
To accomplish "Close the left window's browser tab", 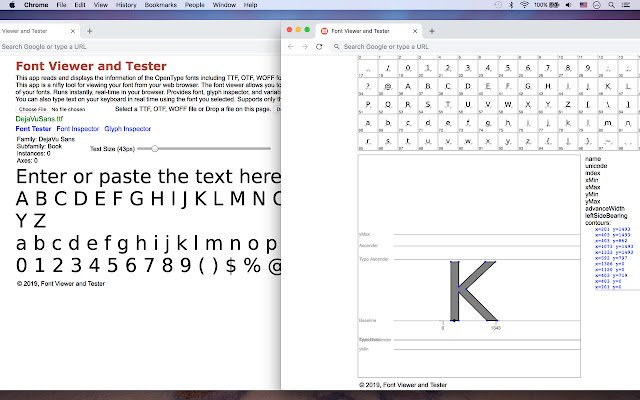I will 73,31.
